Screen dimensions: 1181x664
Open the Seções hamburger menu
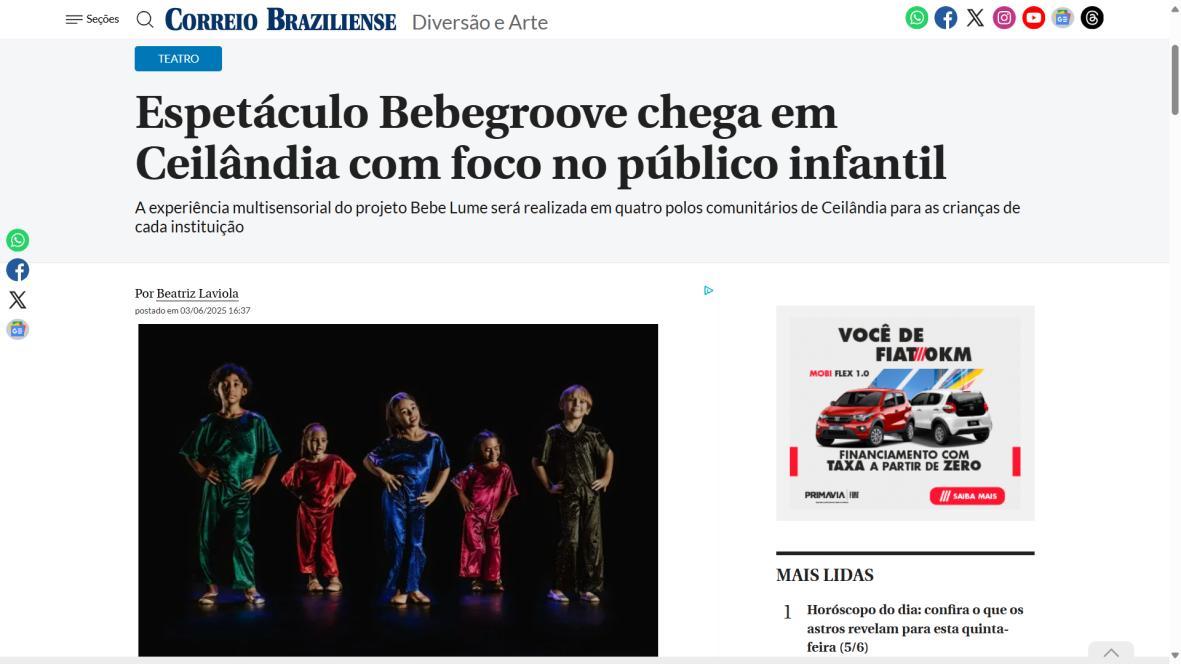click(92, 20)
